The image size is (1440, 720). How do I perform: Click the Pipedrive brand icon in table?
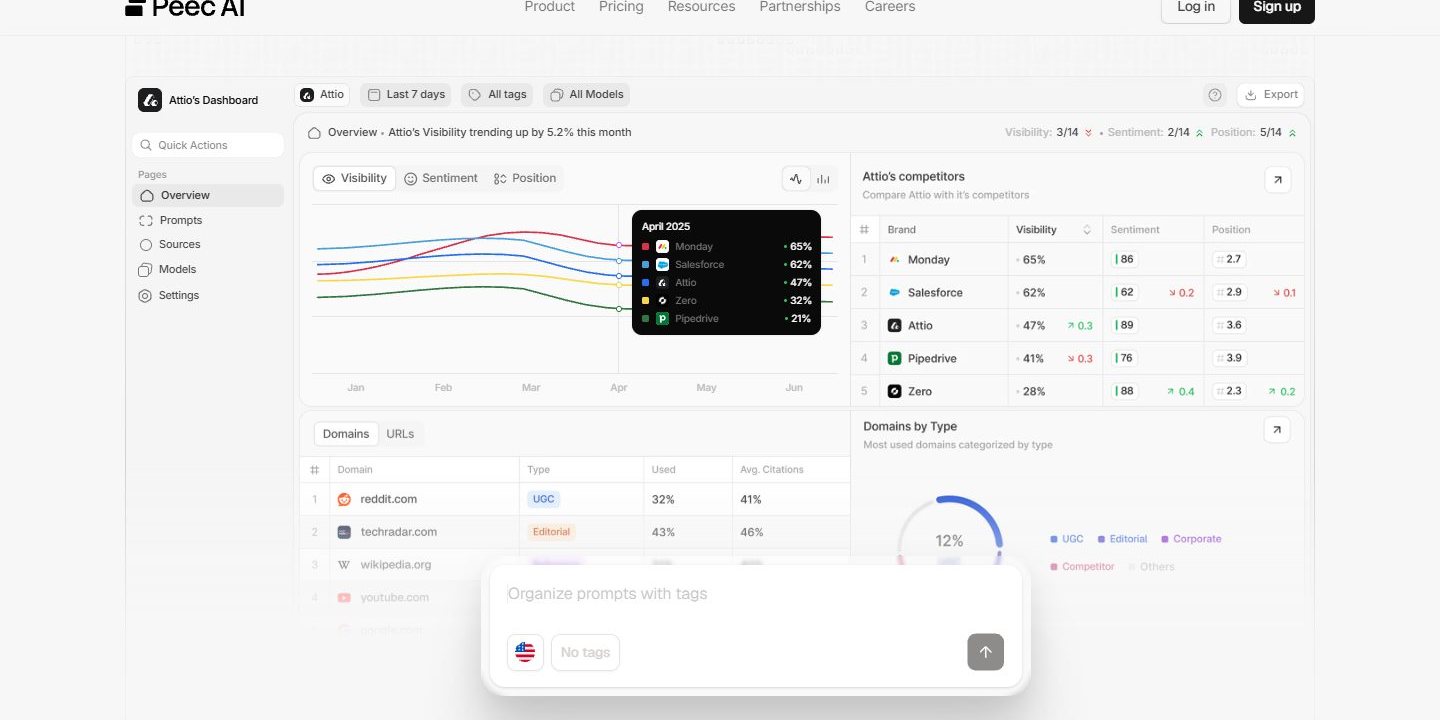[x=895, y=359]
